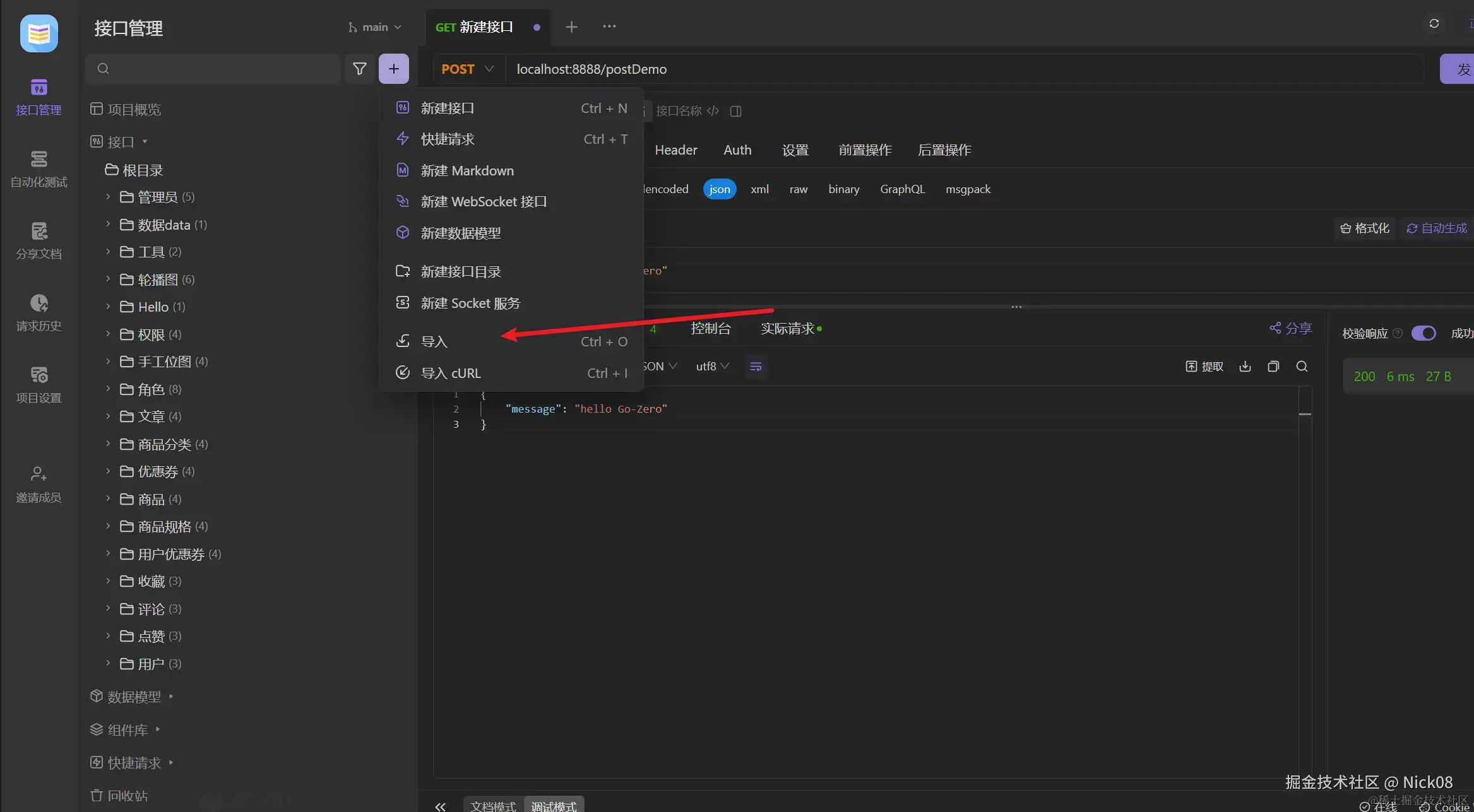The height and width of the screenshot is (812, 1474).
Task: Click the purple plus add button
Action: point(393,69)
